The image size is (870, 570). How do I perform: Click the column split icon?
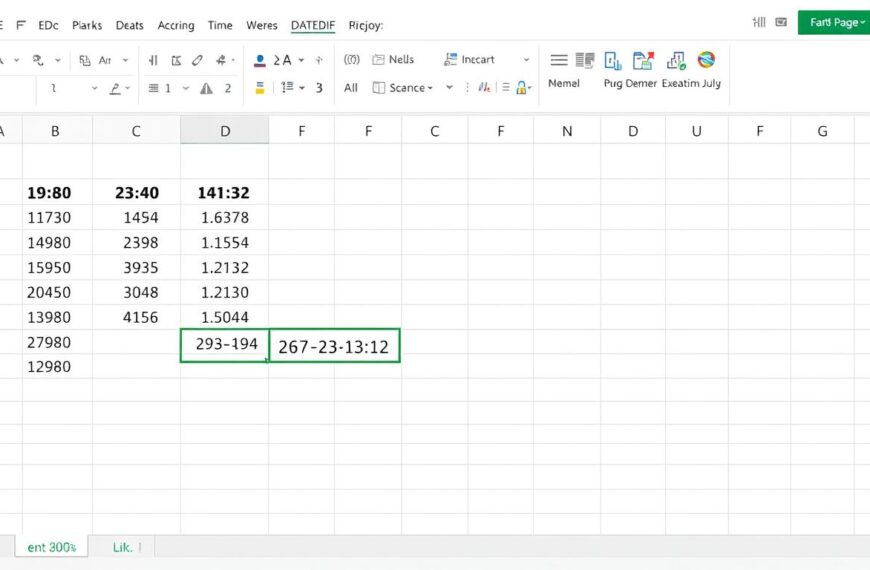coord(153,60)
